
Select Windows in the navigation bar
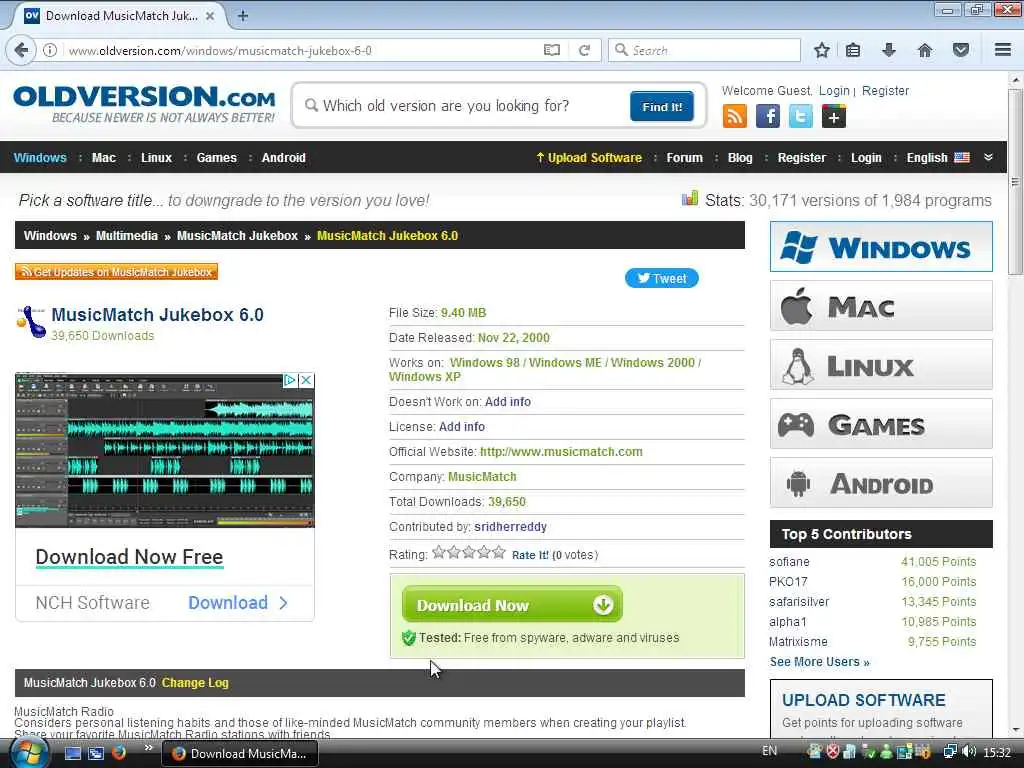coord(40,157)
